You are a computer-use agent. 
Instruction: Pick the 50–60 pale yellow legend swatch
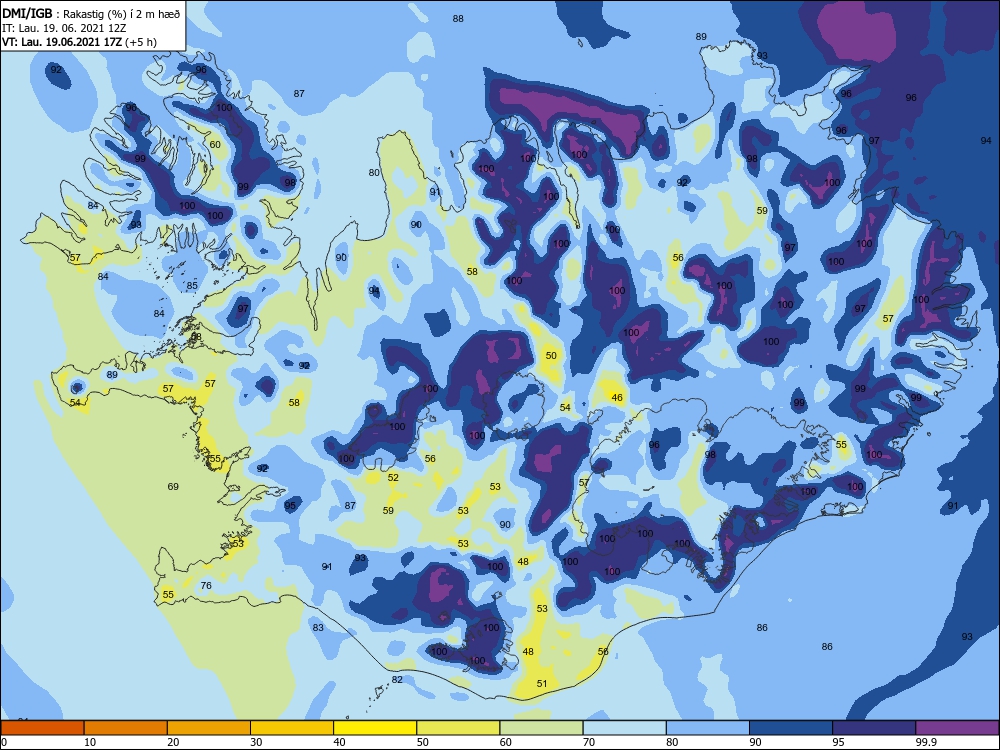pos(458,728)
